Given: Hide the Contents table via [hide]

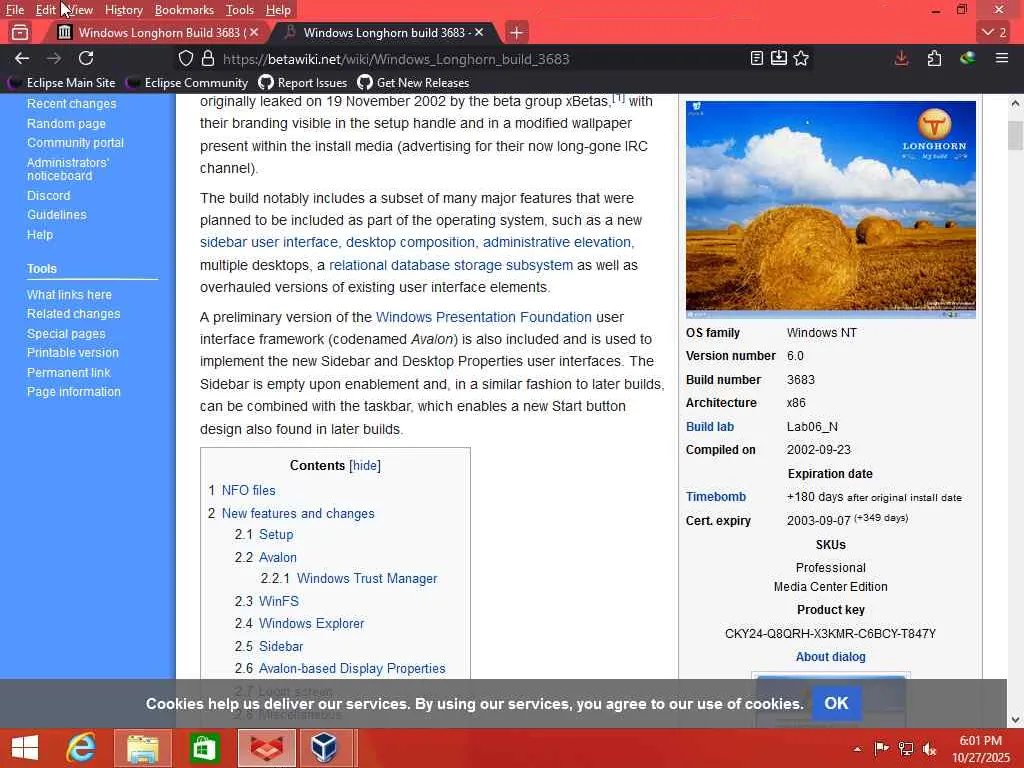Looking at the screenshot, I should pos(365,465).
